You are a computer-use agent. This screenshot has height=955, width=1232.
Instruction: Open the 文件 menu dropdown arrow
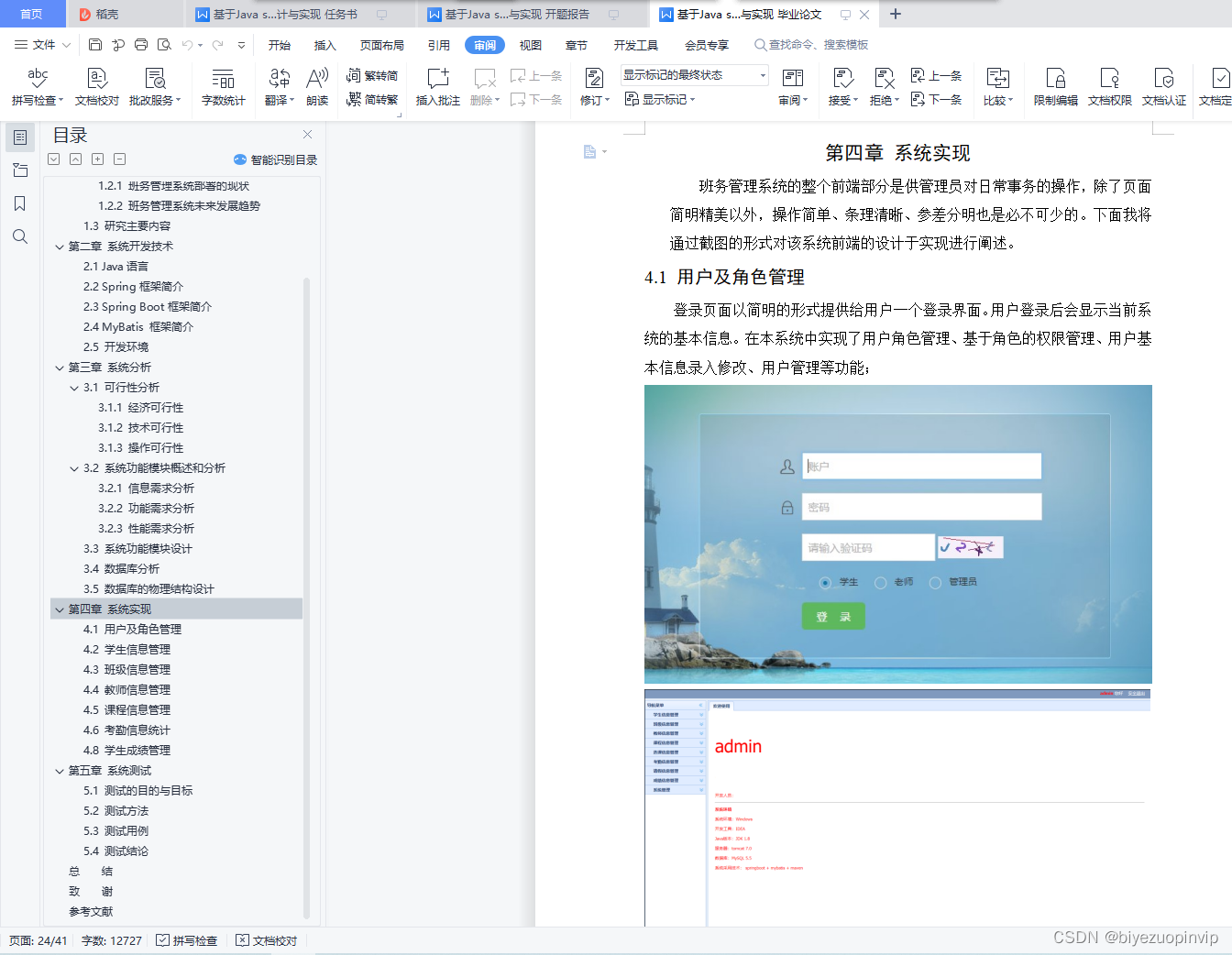click(x=66, y=45)
